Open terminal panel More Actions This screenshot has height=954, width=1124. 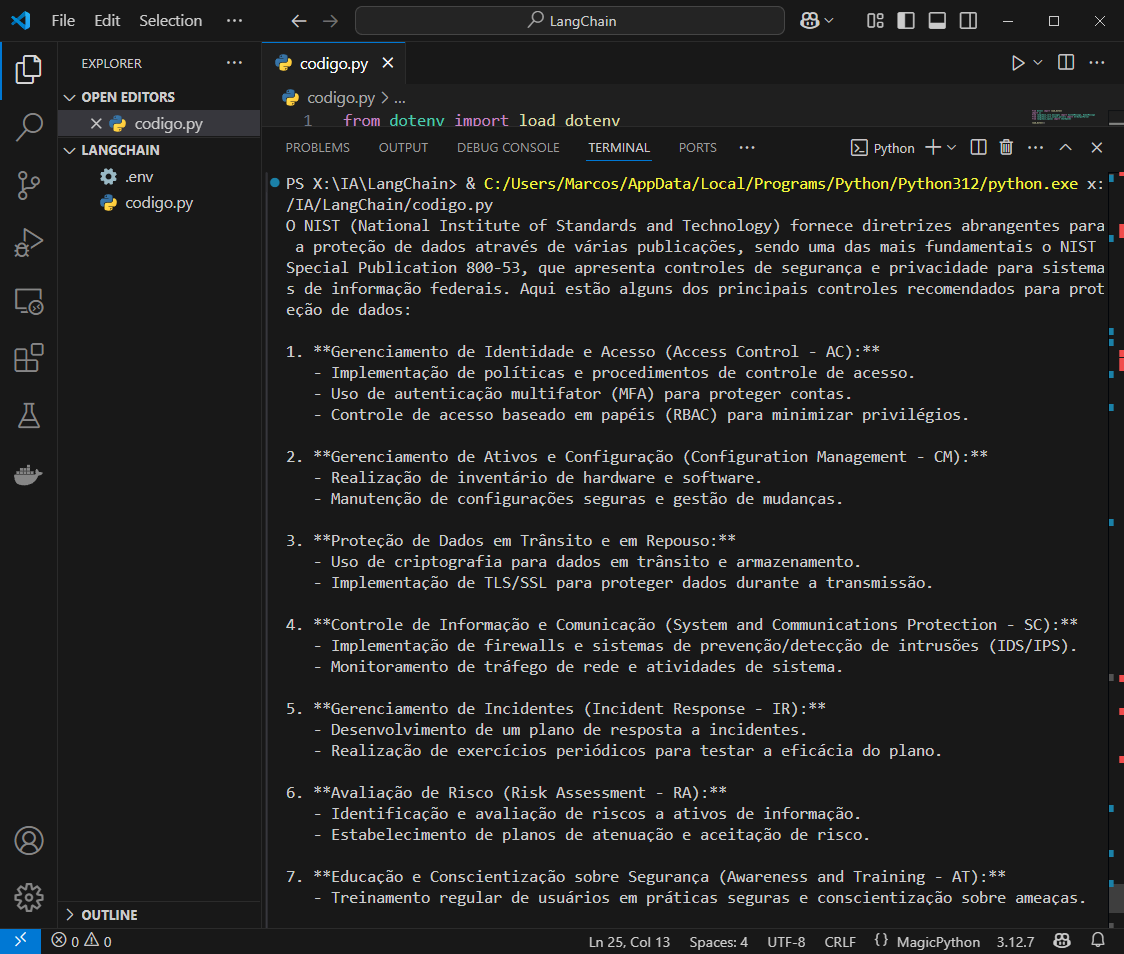[x=1035, y=148]
